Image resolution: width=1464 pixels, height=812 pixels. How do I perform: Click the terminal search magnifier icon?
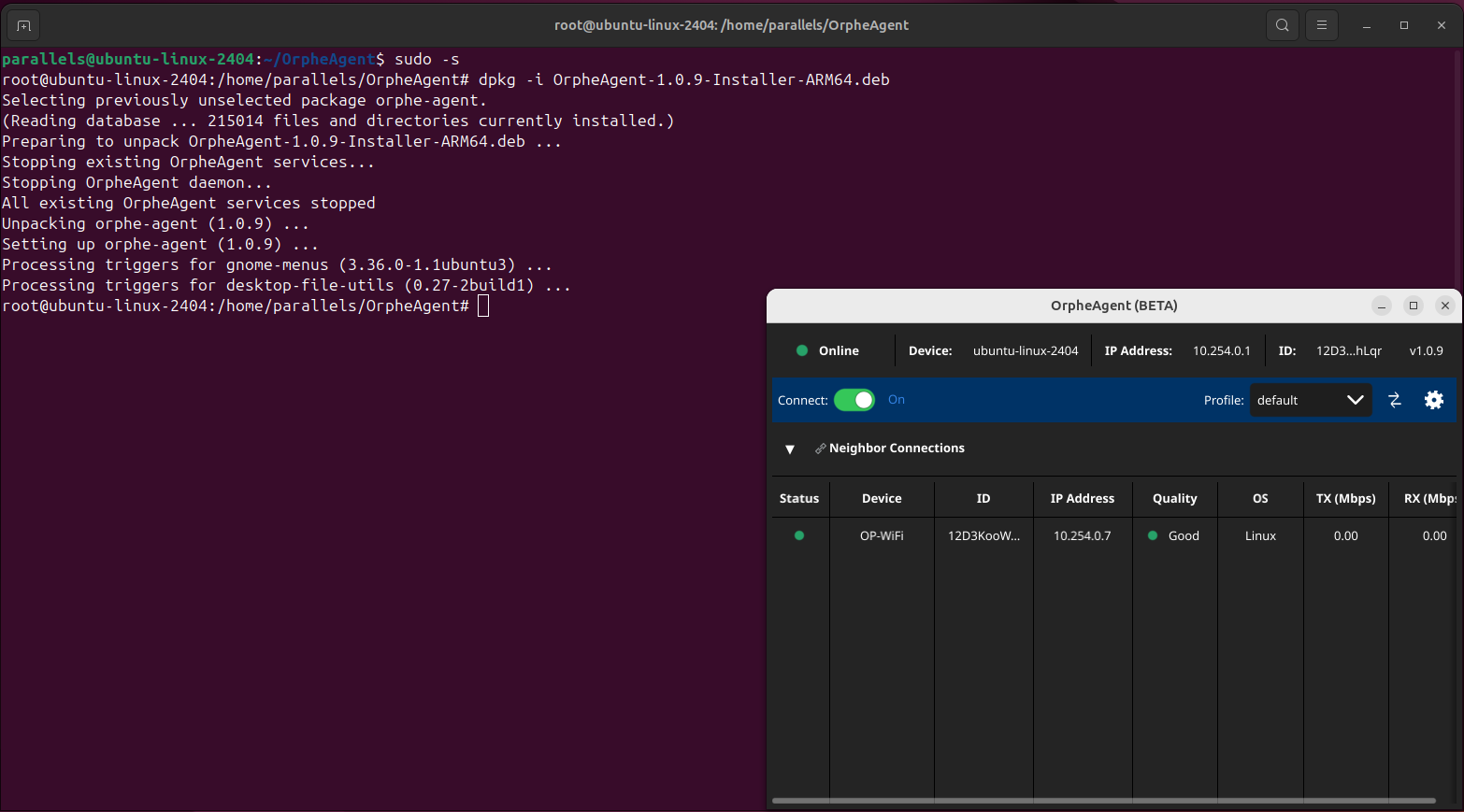pyautogui.click(x=1282, y=25)
